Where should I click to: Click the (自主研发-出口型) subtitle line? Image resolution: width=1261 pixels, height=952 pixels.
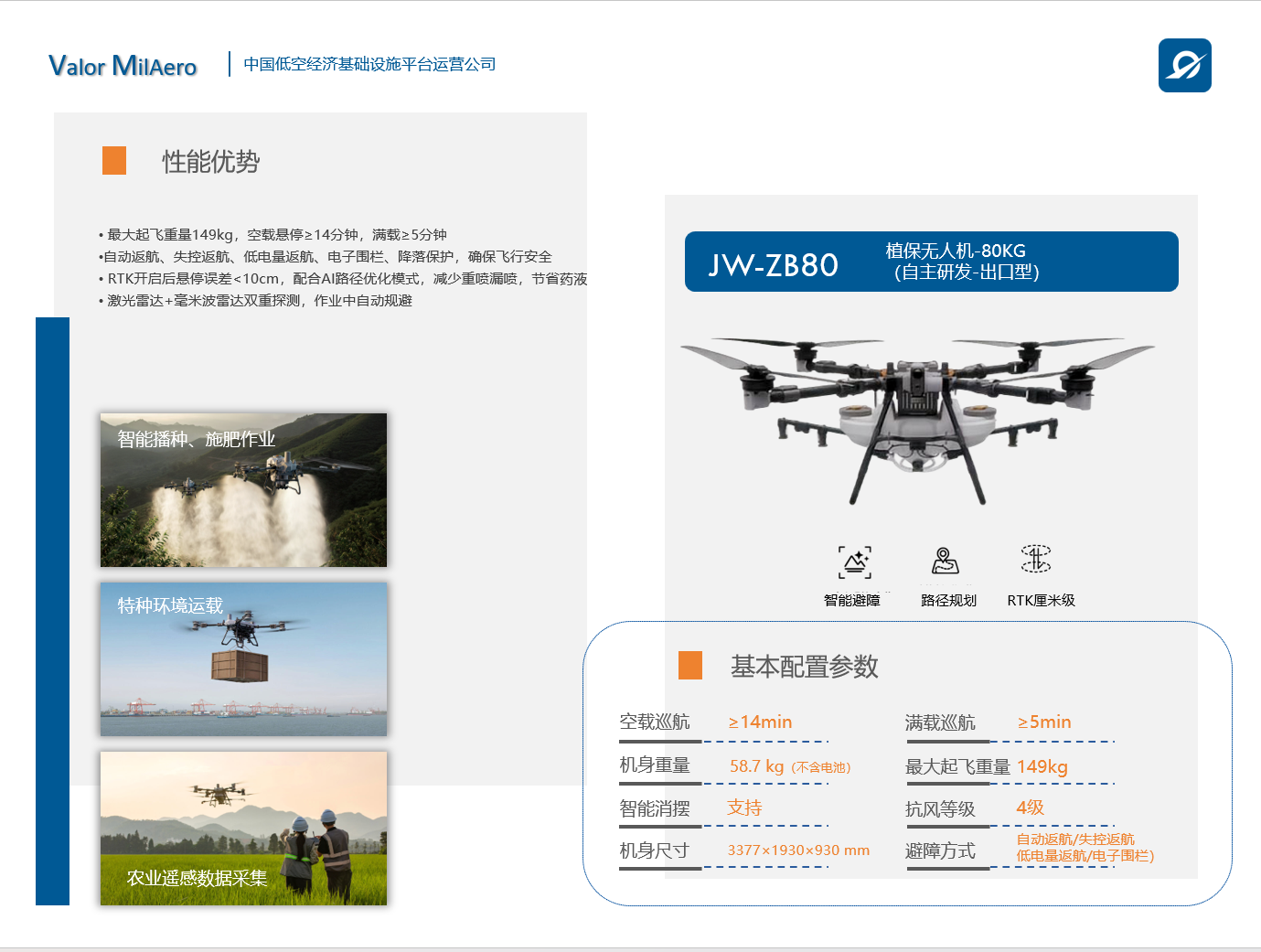[x=967, y=272]
